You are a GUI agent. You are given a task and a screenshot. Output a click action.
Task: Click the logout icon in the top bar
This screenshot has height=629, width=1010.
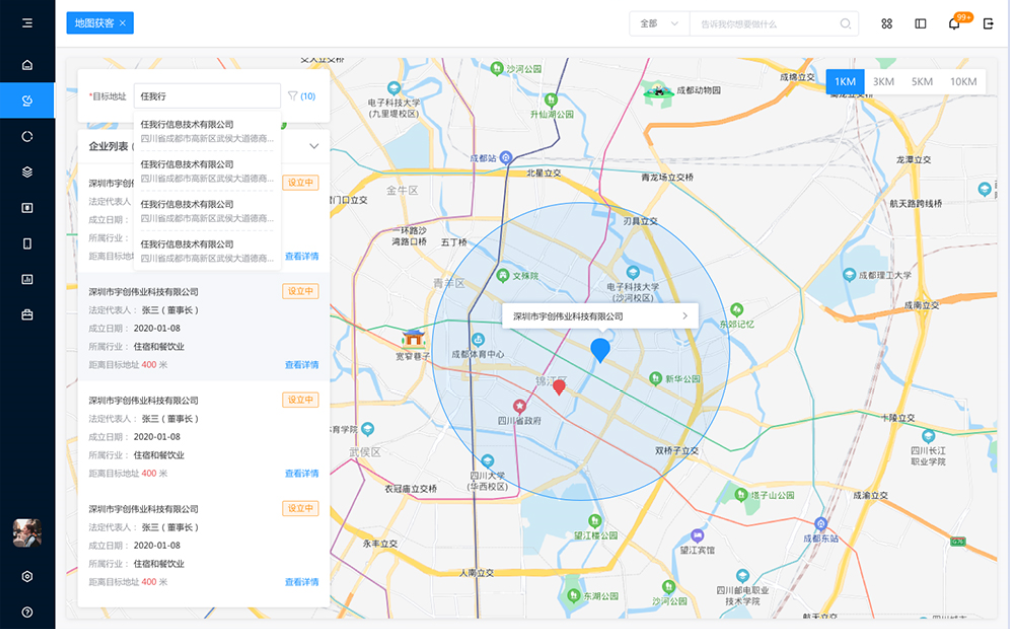click(988, 24)
